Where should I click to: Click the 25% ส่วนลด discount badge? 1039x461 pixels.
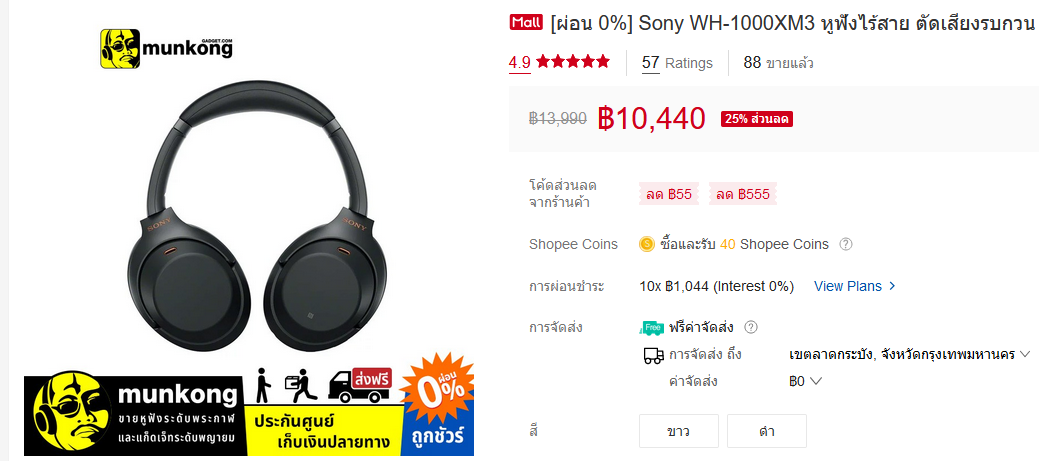[x=757, y=119]
